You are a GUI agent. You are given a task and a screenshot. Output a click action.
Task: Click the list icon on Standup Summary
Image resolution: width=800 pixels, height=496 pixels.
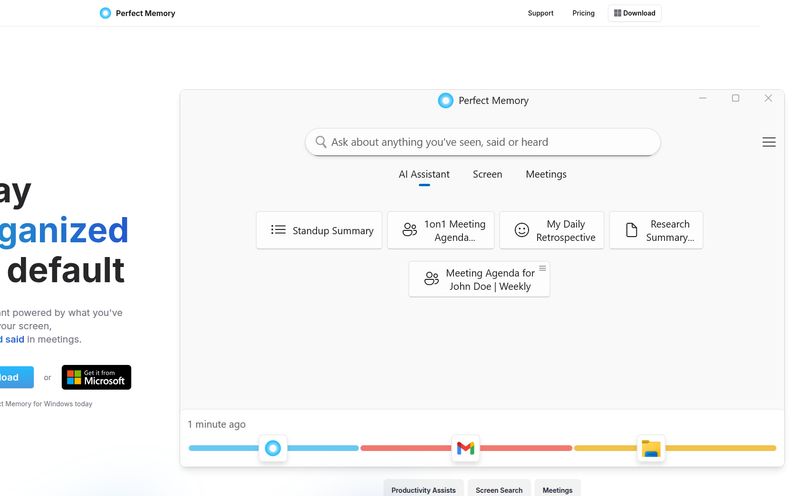(x=278, y=230)
